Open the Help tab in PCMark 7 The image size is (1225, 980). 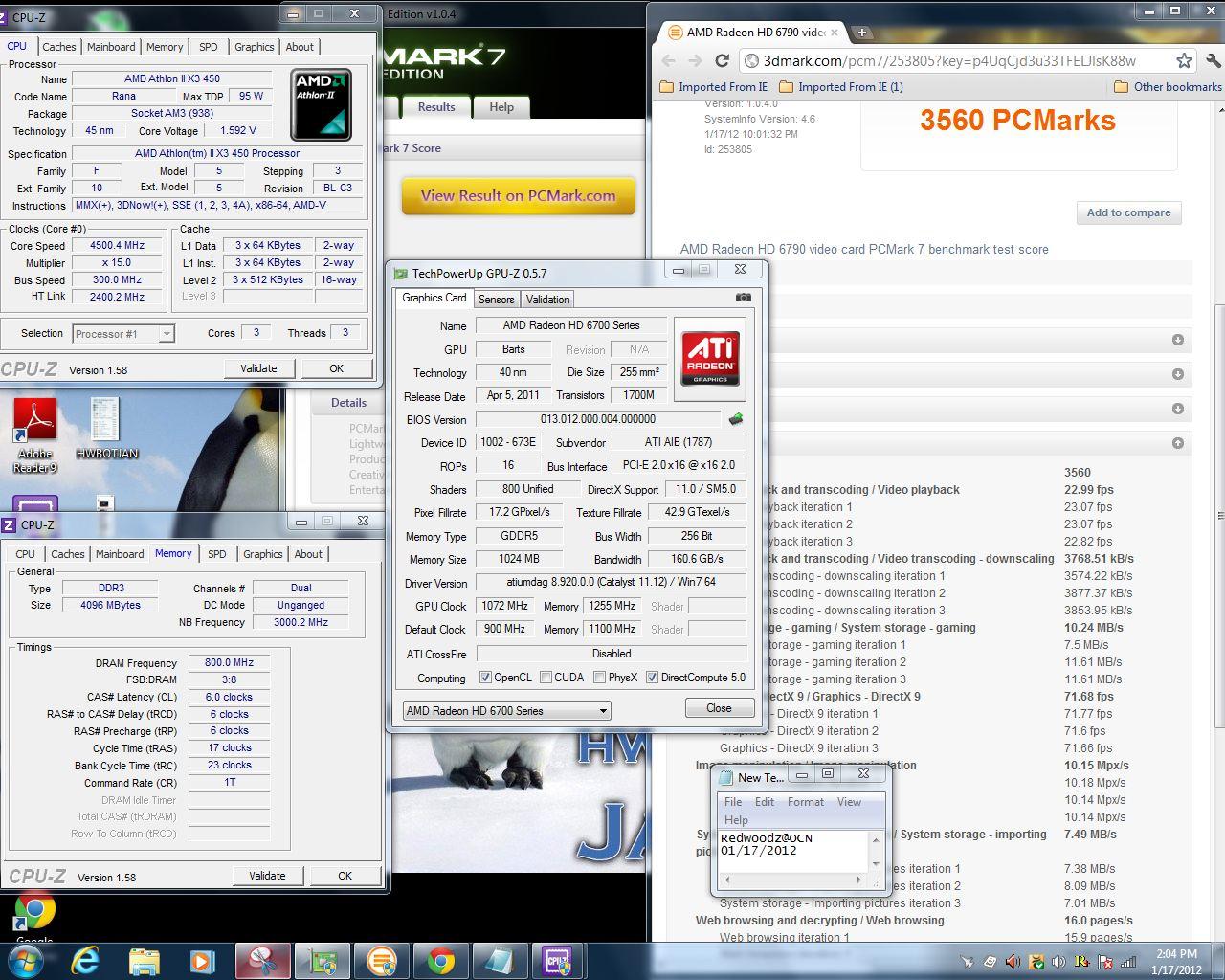tap(501, 107)
